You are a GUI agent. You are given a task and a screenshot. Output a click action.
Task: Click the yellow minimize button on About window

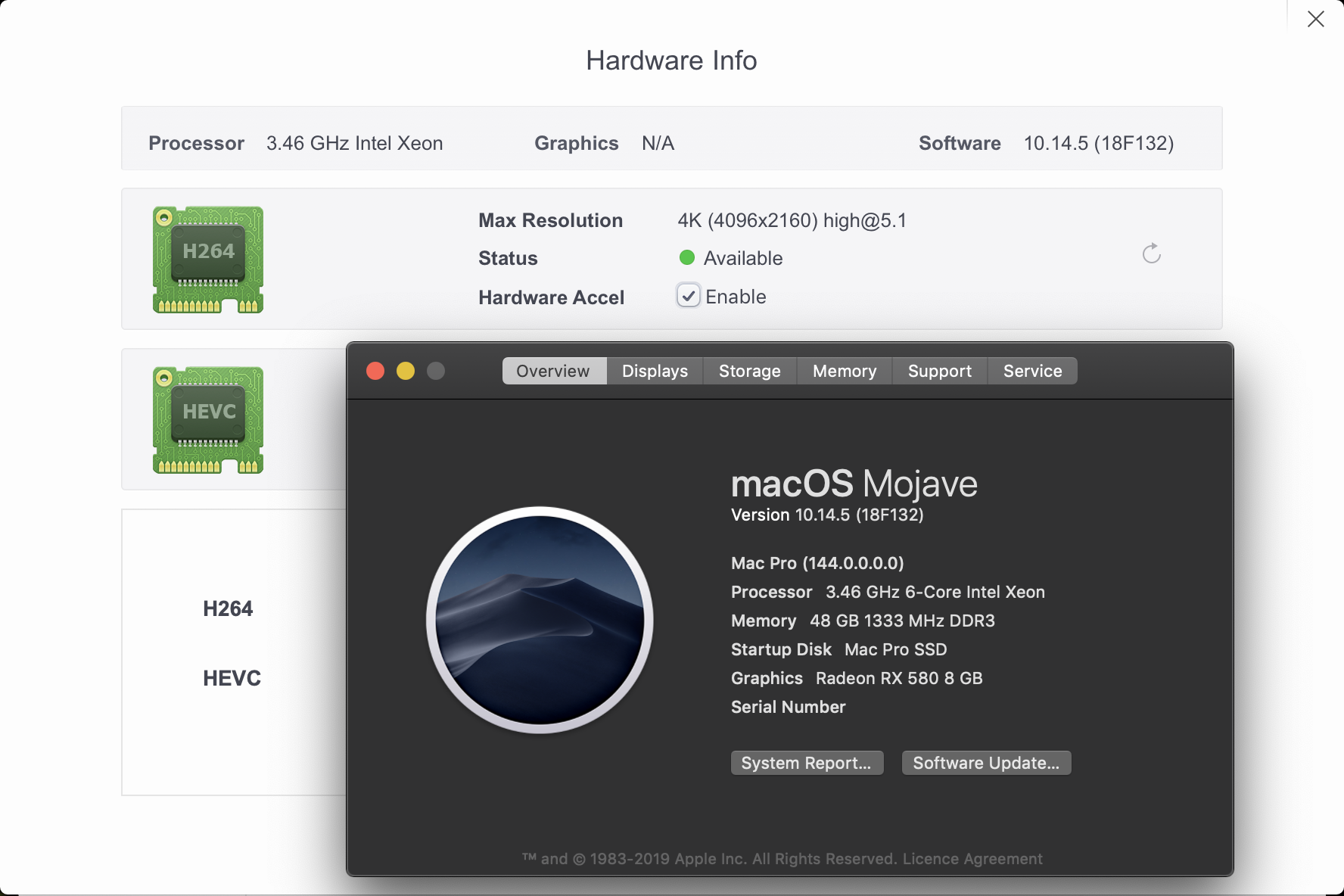[x=406, y=371]
